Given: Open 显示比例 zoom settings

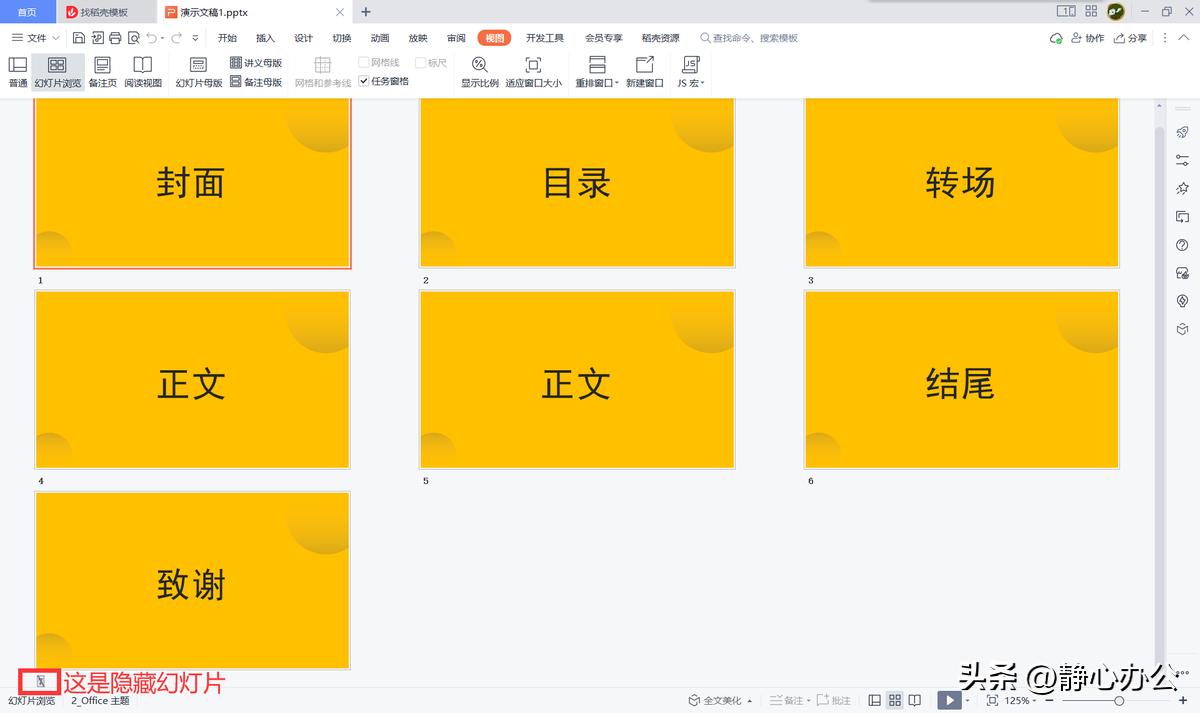Looking at the screenshot, I should pyautogui.click(x=480, y=71).
